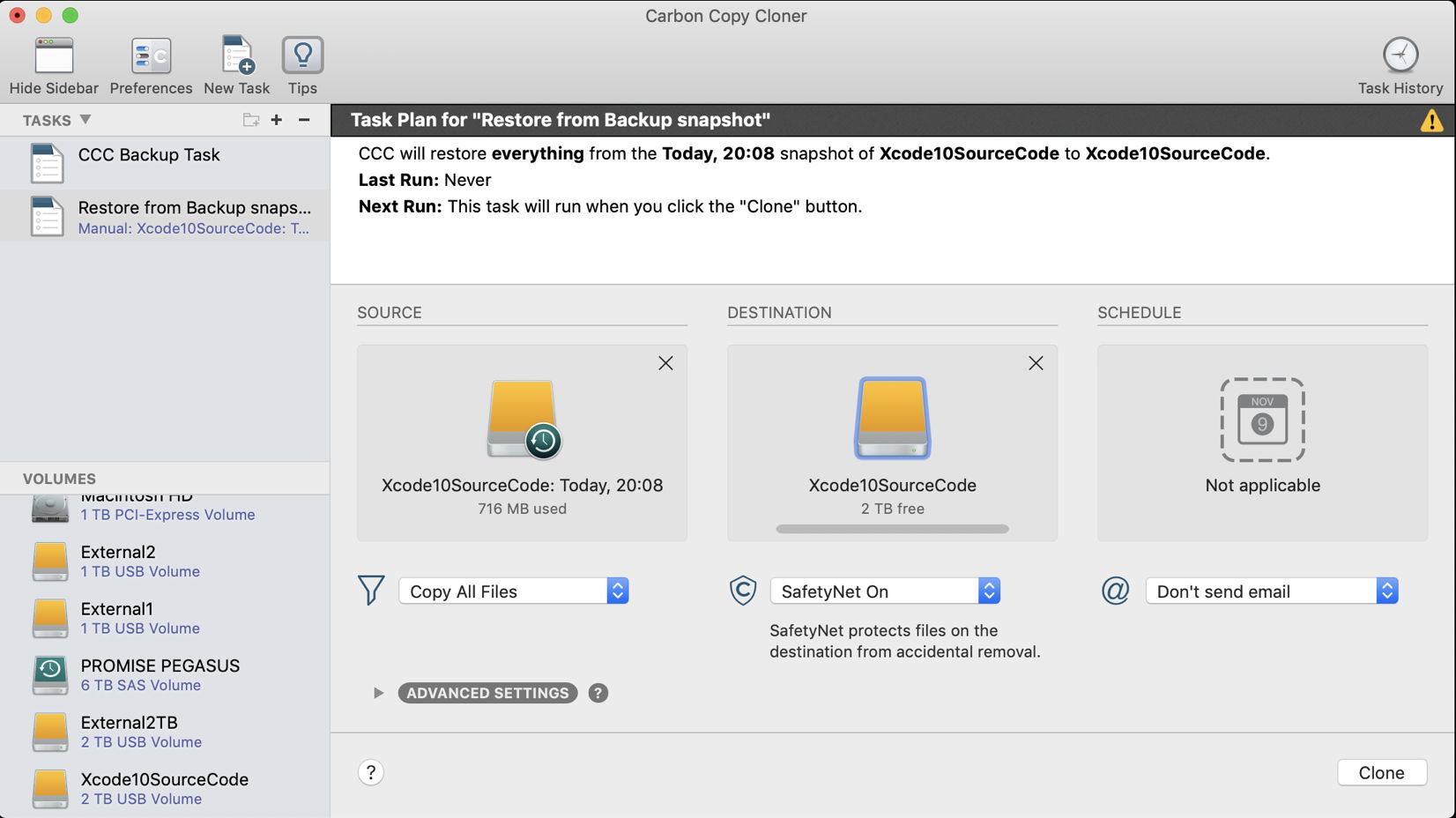Viewport: 1456px width, 818px height.
Task: Click the source snapshot drive icon
Action: (x=524, y=420)
